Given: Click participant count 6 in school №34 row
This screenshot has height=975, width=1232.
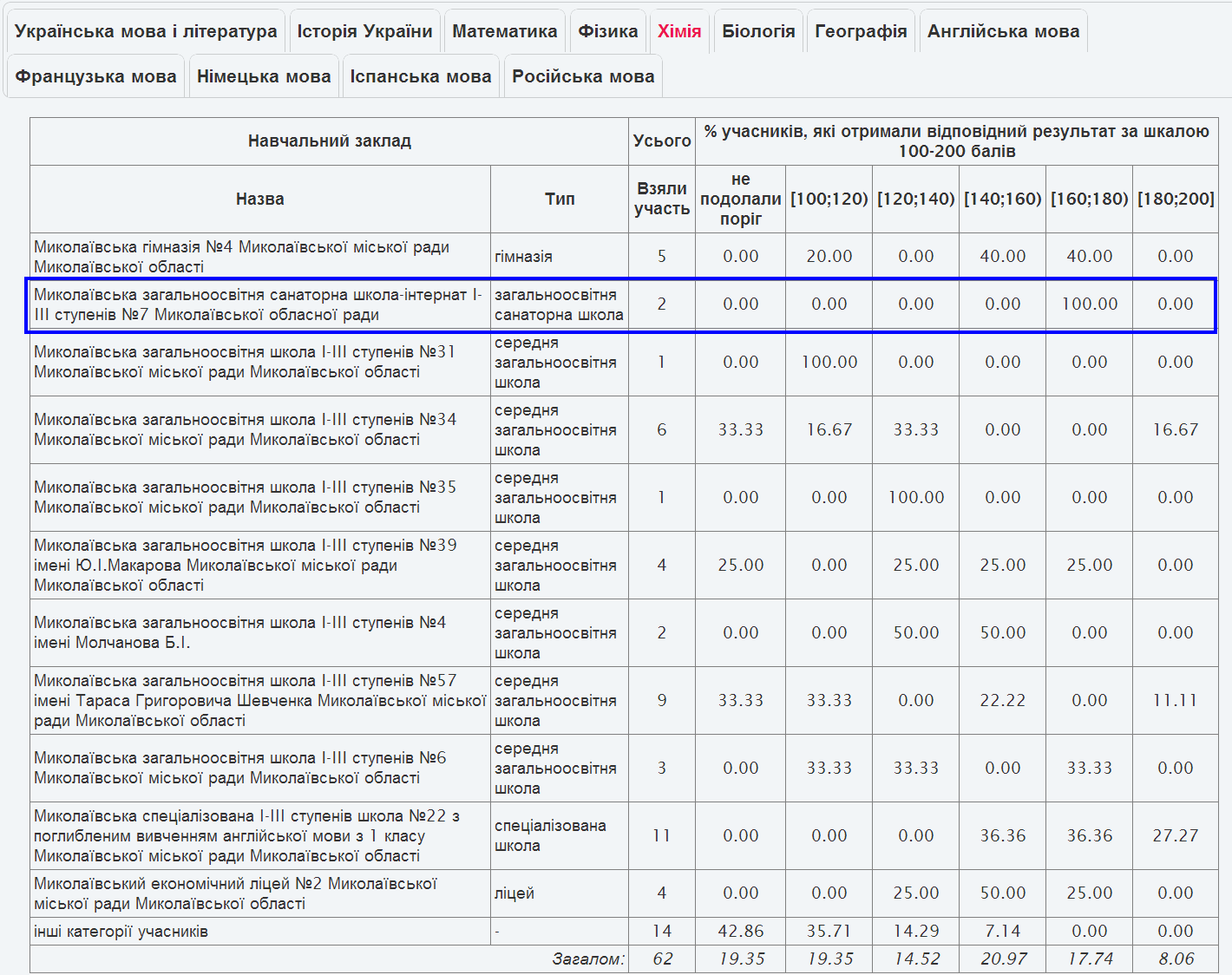Looking at the screenshot, I should [662, 429].
